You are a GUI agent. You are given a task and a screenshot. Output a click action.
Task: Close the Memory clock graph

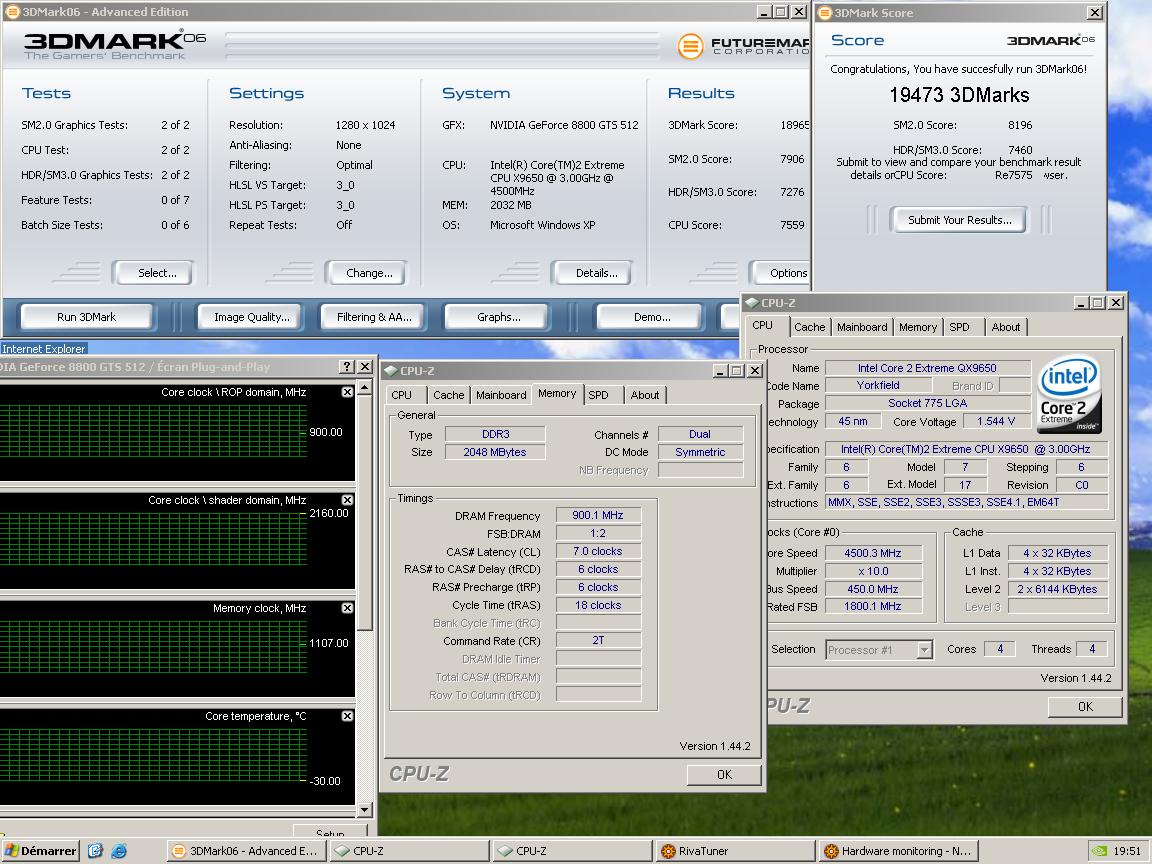coord(348,608)
